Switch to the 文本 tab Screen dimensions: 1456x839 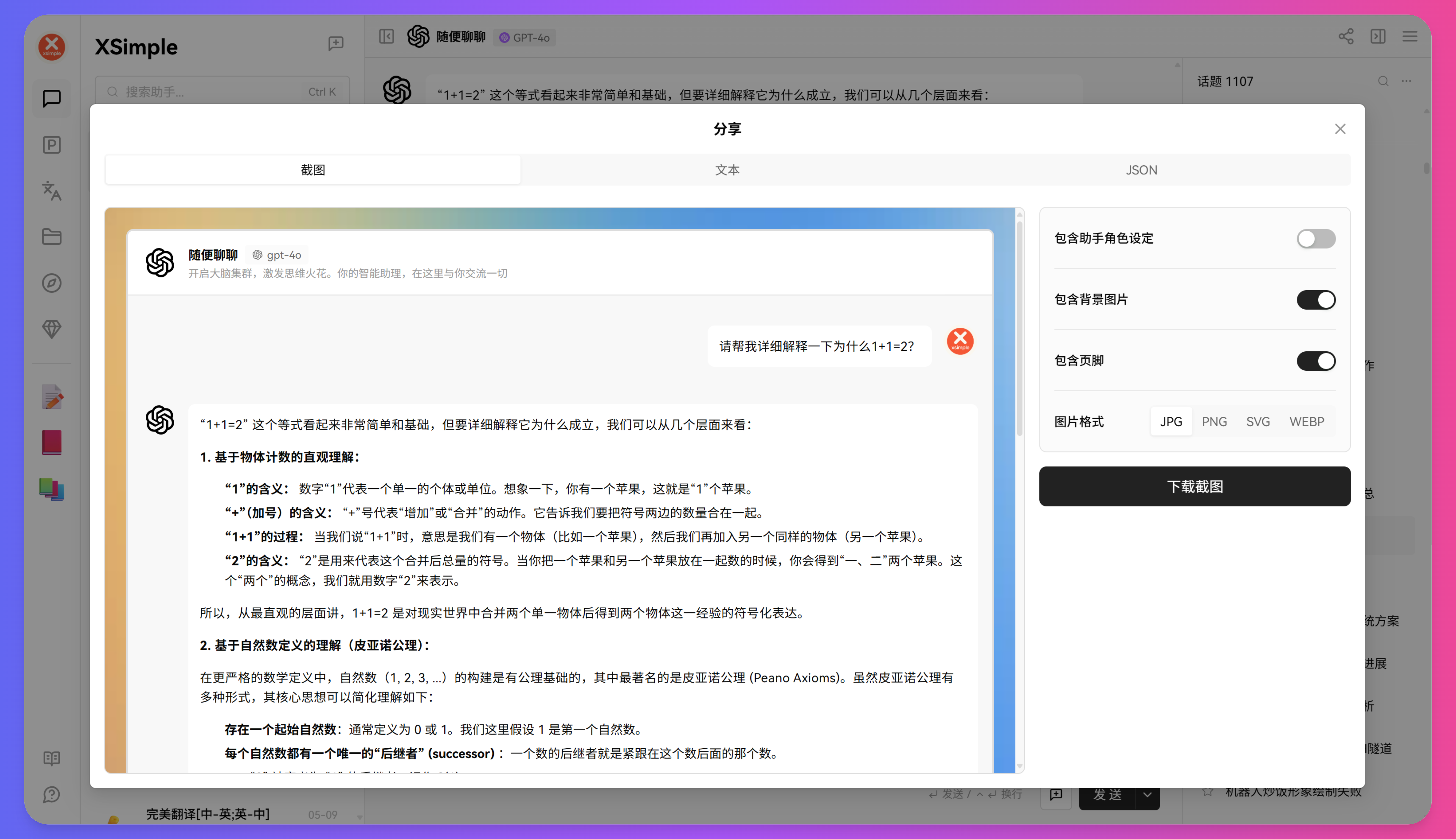727,169
